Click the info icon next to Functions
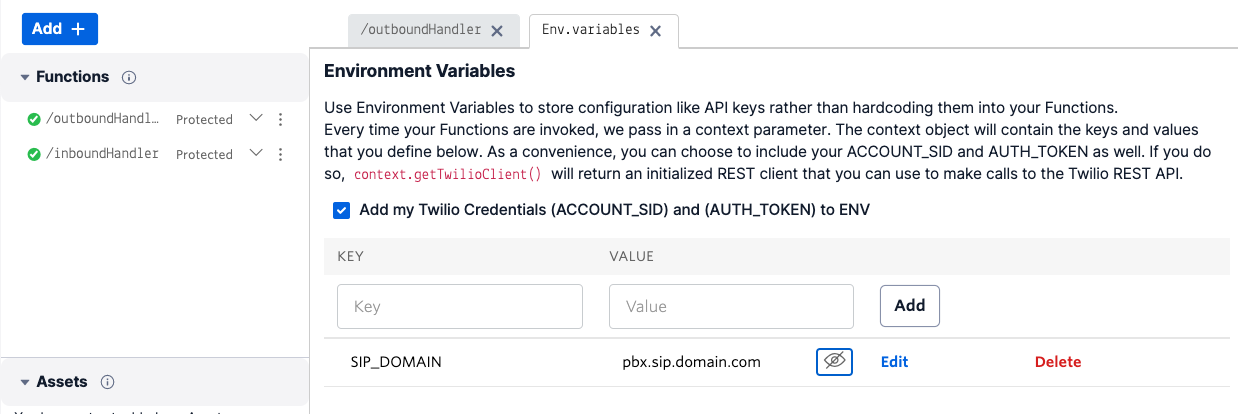The height and width of the screenshot is (414, 1238). tap(129, 77)
